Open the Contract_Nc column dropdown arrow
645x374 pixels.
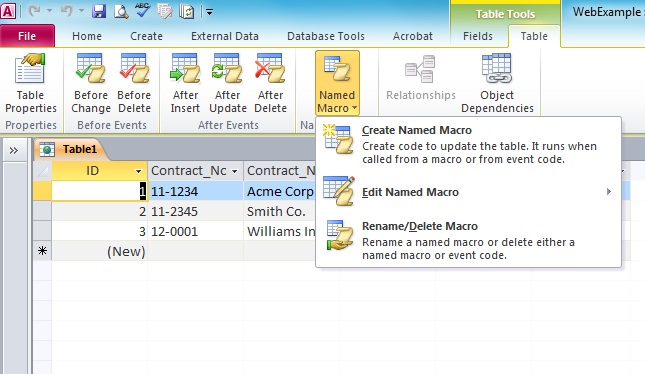(x=234, y=171)
